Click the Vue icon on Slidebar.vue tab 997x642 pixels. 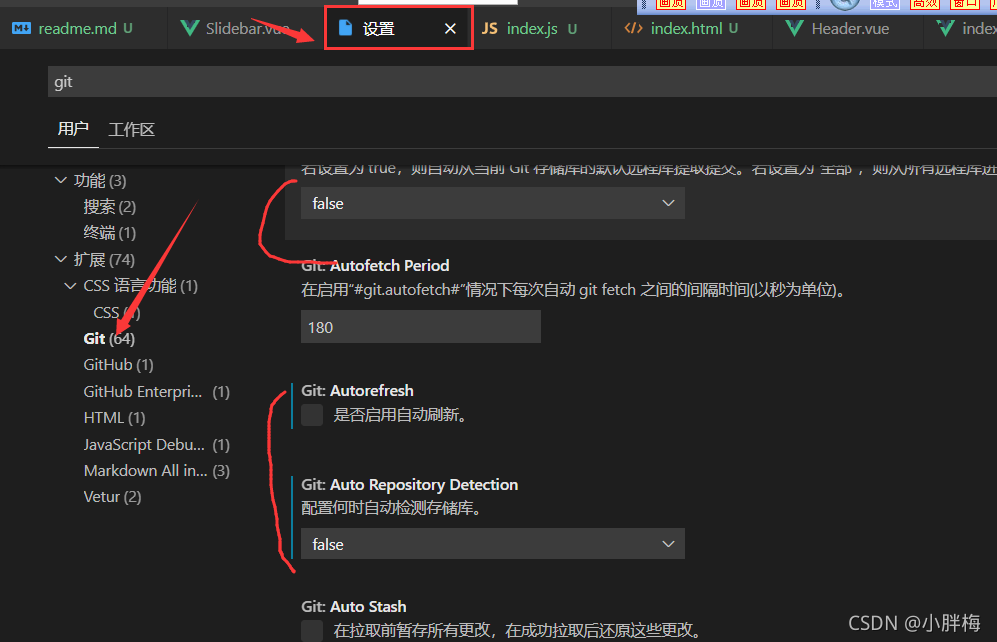click(189, 29)
